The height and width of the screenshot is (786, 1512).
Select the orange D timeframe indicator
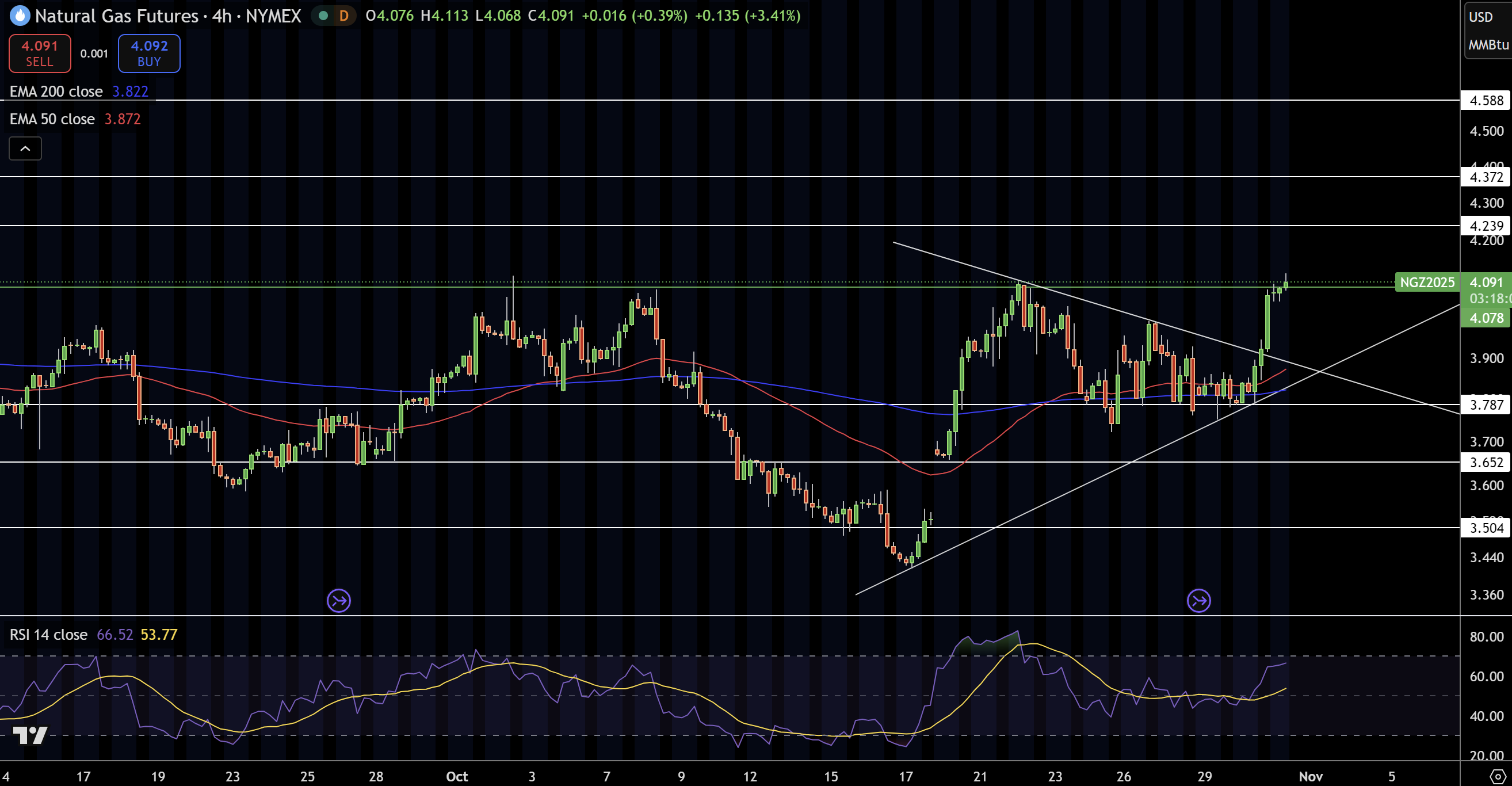(x=343, y=16)
